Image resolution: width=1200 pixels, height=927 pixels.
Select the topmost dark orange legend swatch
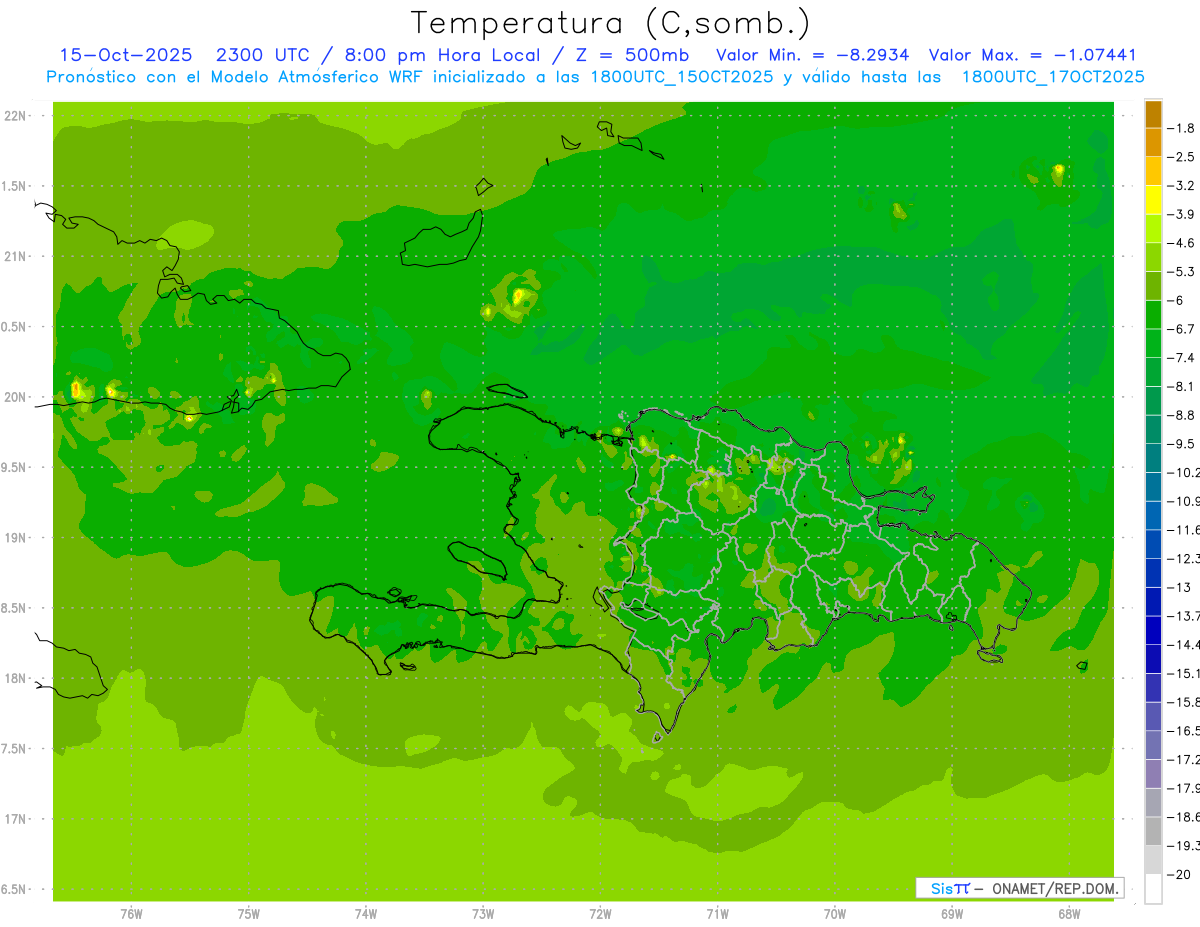pos(1153,114)
